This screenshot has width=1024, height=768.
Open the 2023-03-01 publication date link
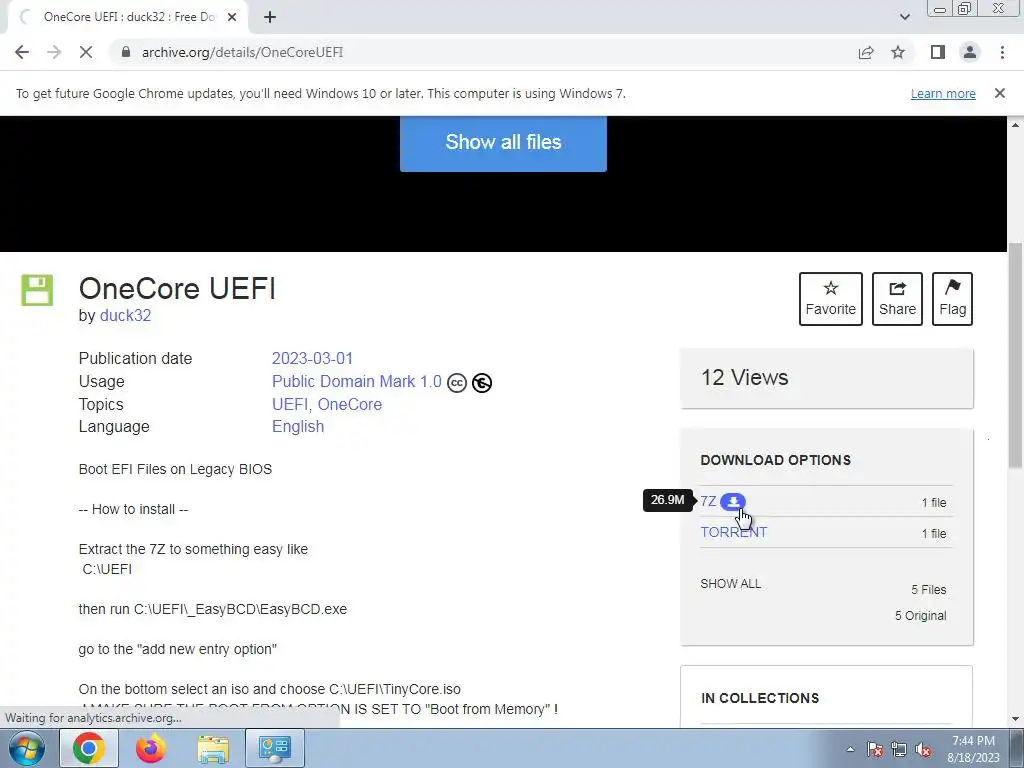coord(312,359)
